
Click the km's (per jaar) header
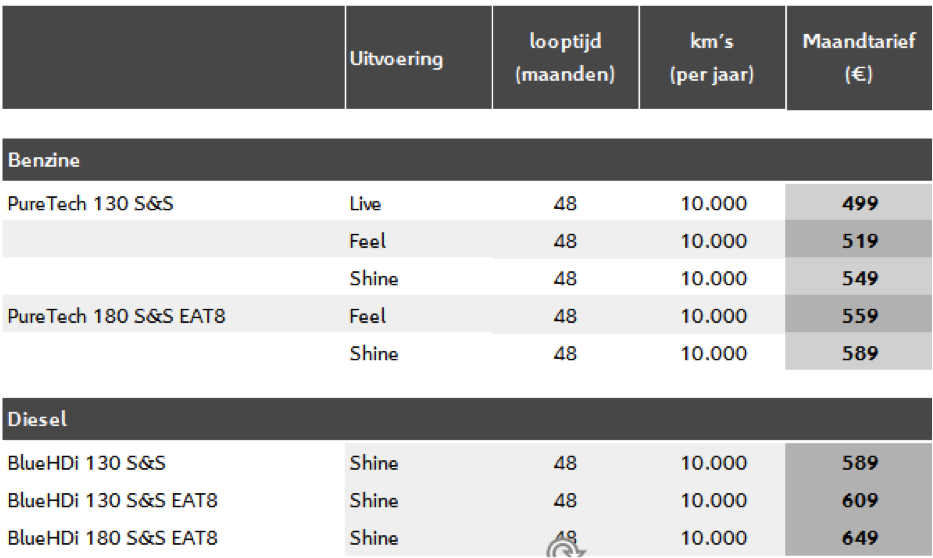(712, 58)
